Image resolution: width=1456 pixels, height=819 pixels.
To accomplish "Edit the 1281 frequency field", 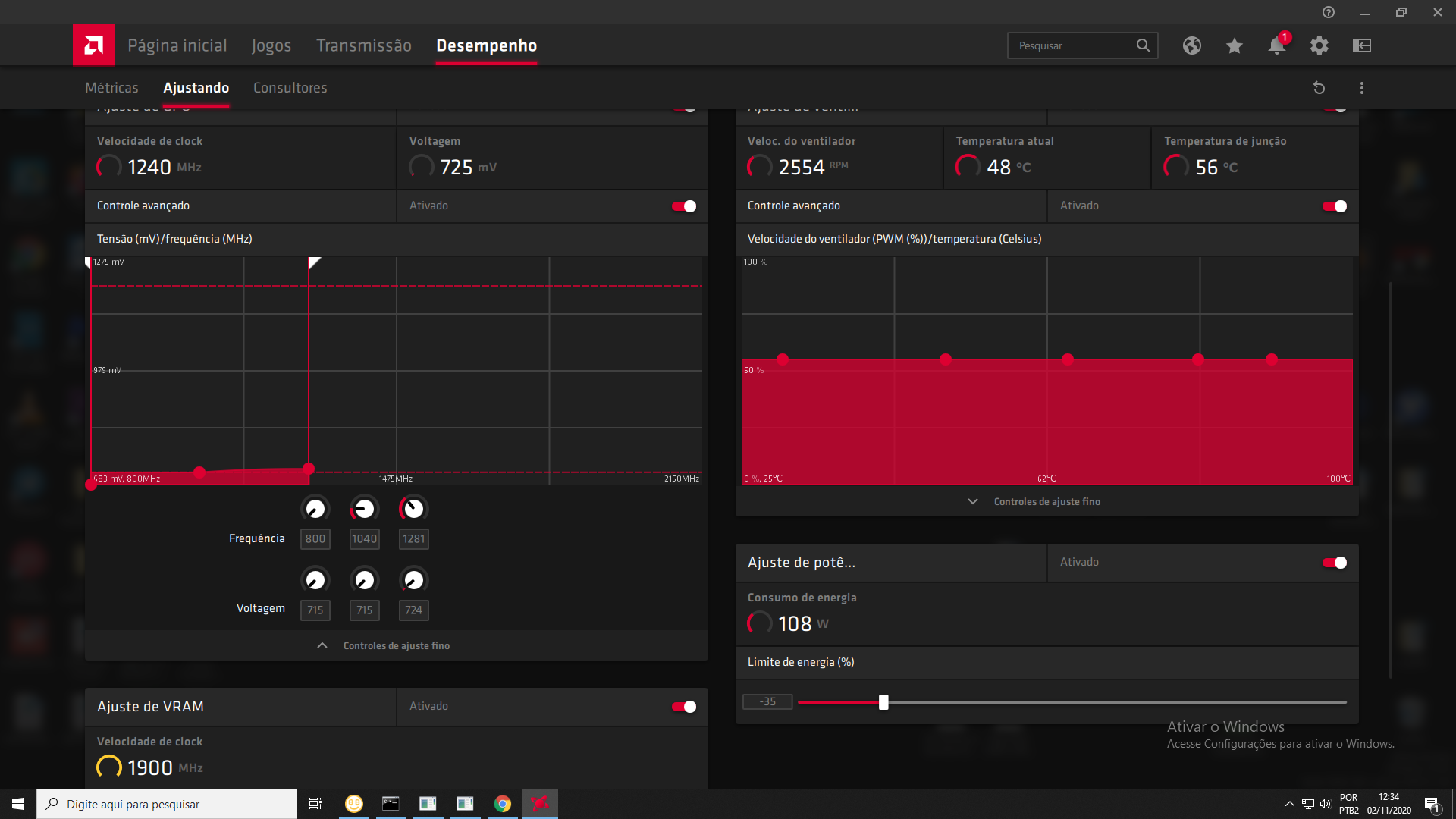I will coord(414,539).
